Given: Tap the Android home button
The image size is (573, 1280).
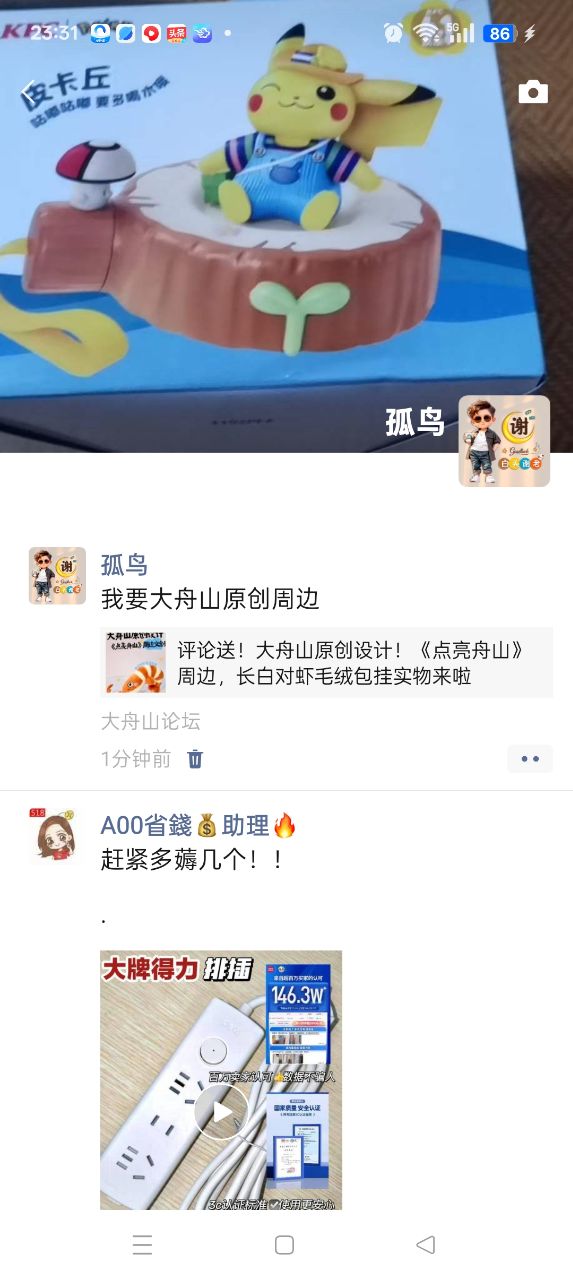Looking at the screenshot, I should (x=284, y=1244).
